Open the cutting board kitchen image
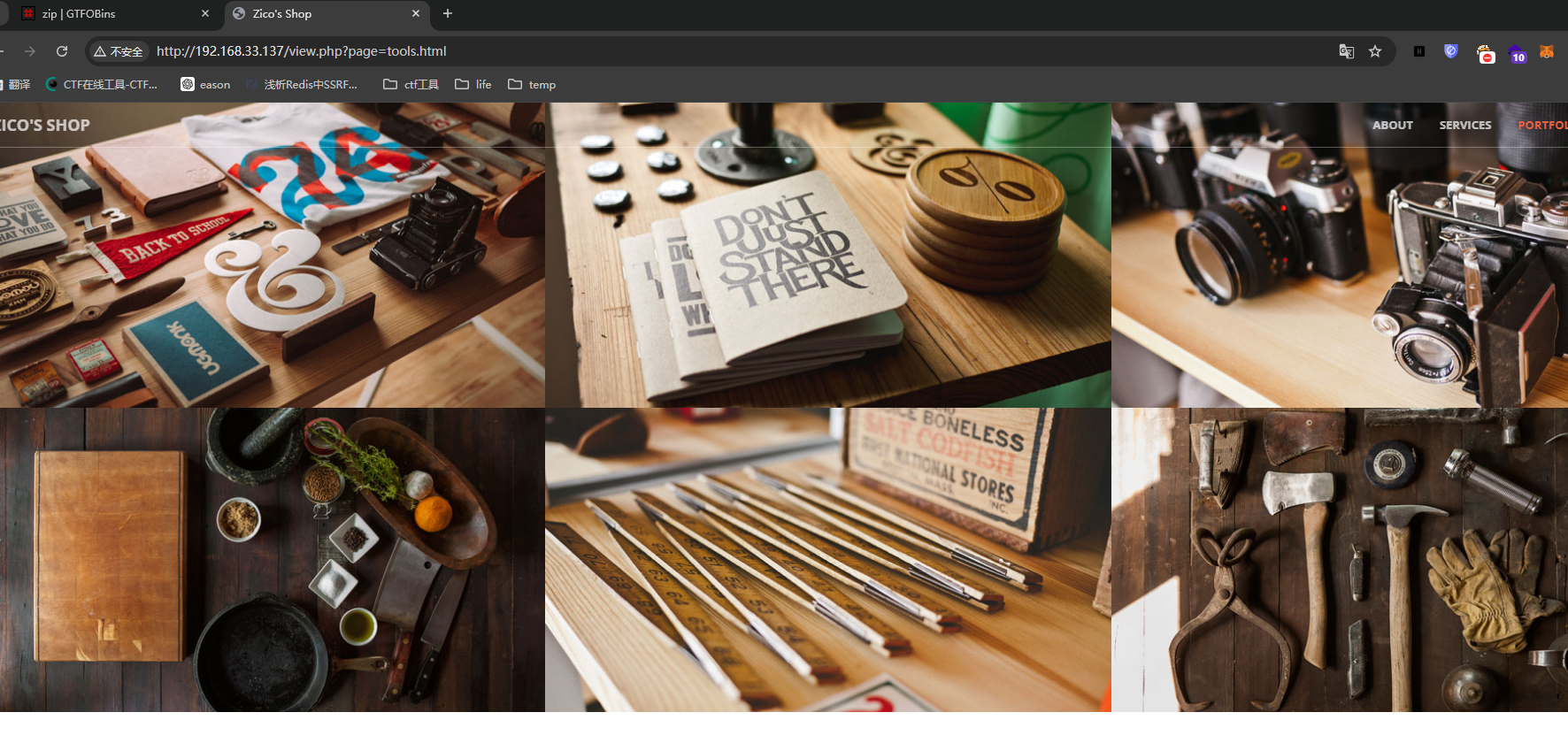 (273, 560)
